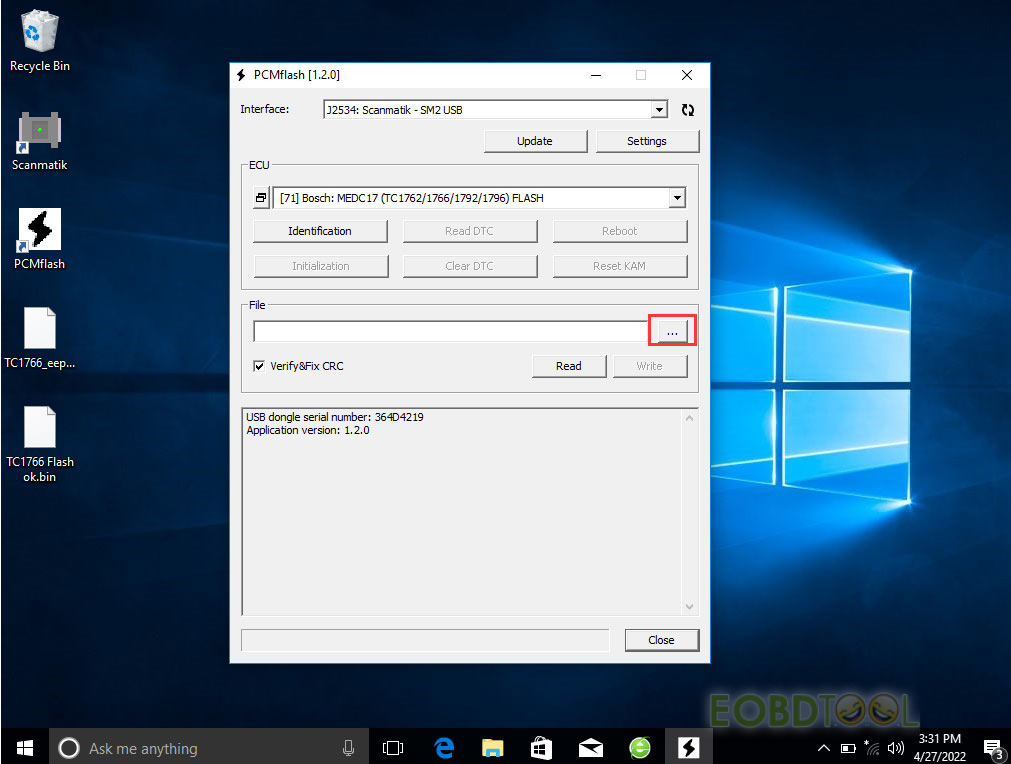The width and height of the screenshot is (1011, 764).
Task: Launch Microsoft Edge from the taskbar
Action: pyautogui.click(x=444, y=747)
